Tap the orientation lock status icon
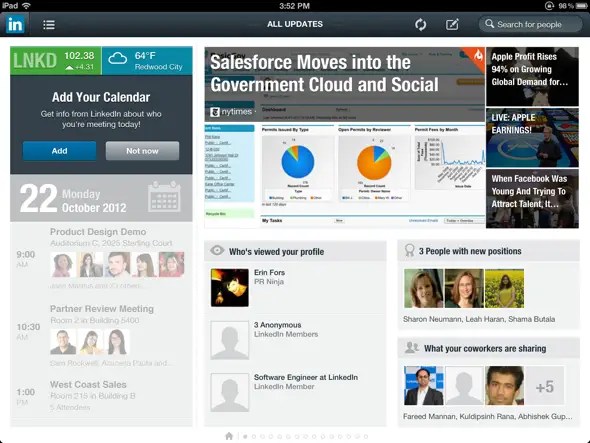590x443 pixels. pos(549,6)
